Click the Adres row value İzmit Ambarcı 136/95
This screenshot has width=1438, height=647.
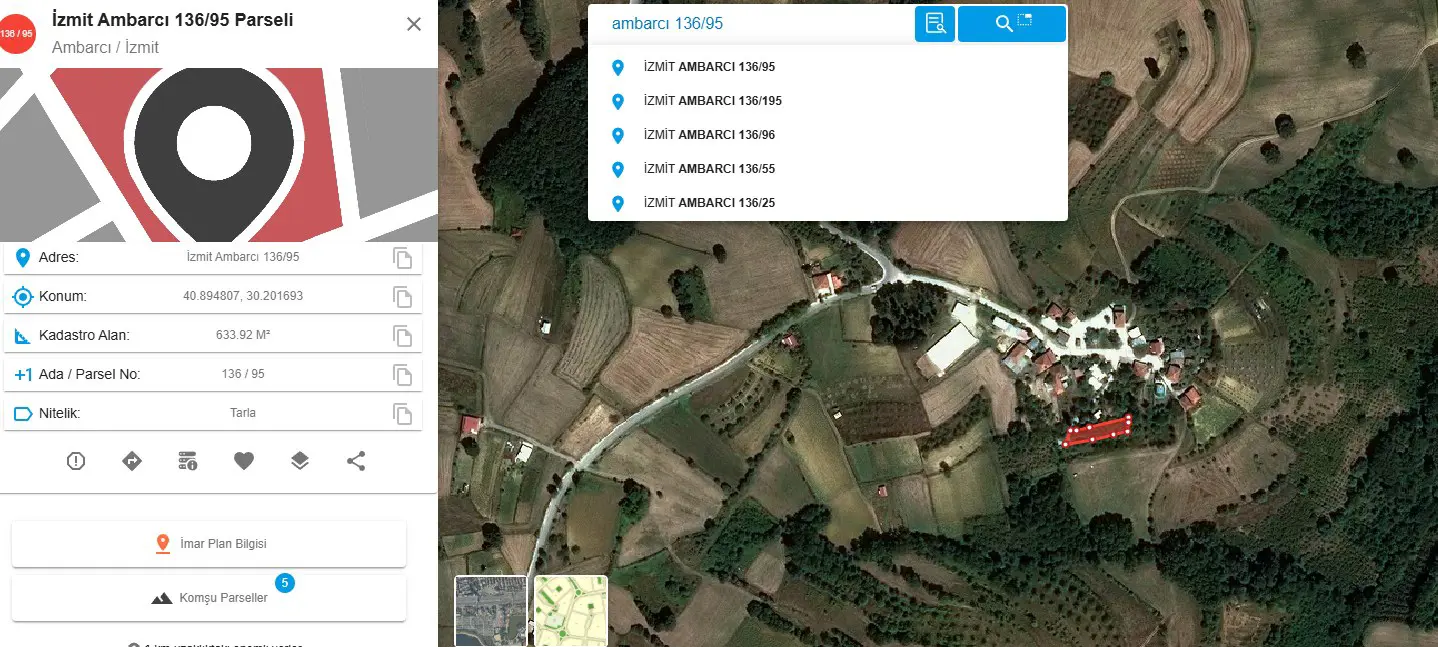[243, 257]
